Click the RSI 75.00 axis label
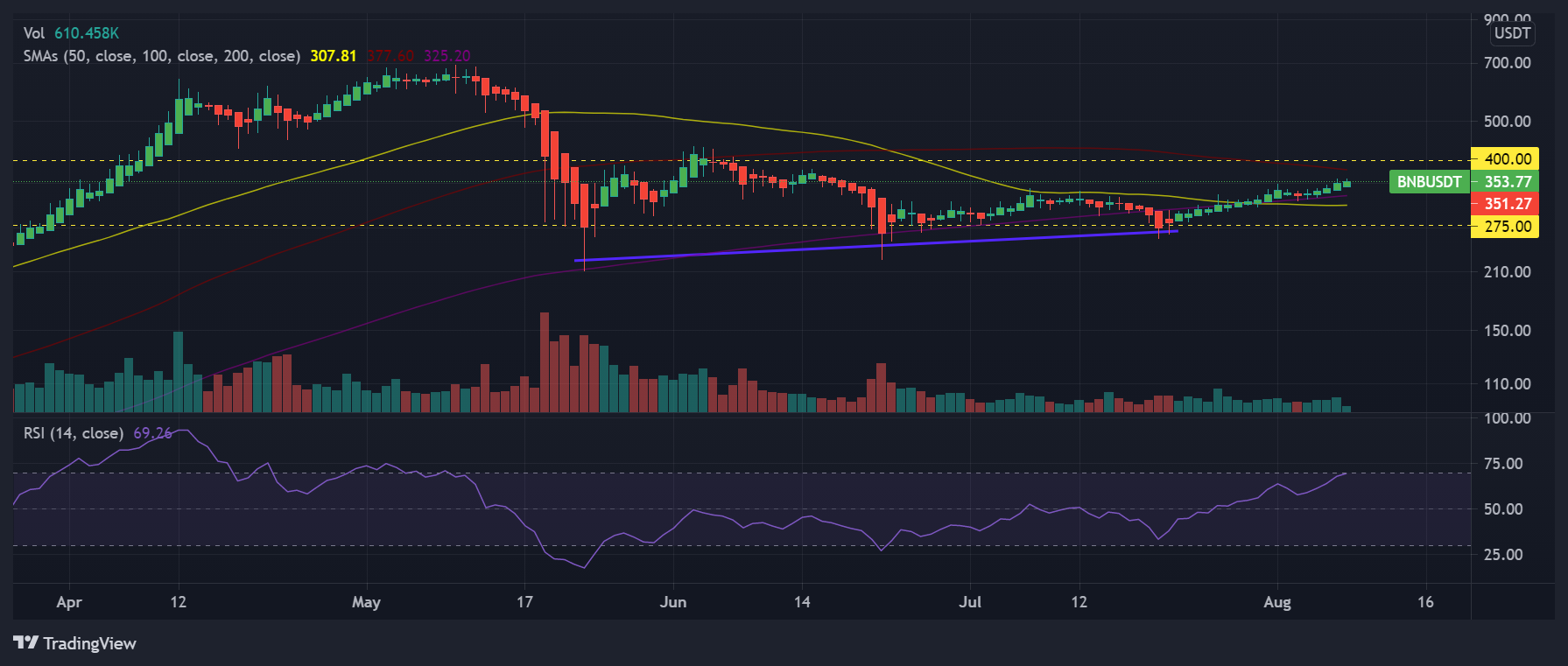The image size is (1568, 666). pos(1503,464)
